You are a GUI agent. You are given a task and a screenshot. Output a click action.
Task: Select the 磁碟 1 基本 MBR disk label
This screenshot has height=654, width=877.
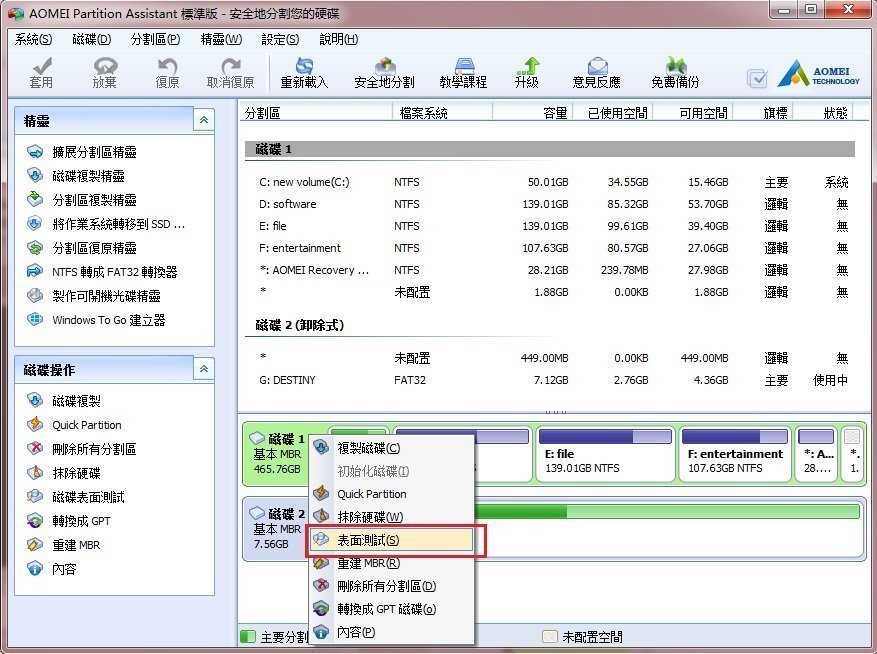(277, 454)
